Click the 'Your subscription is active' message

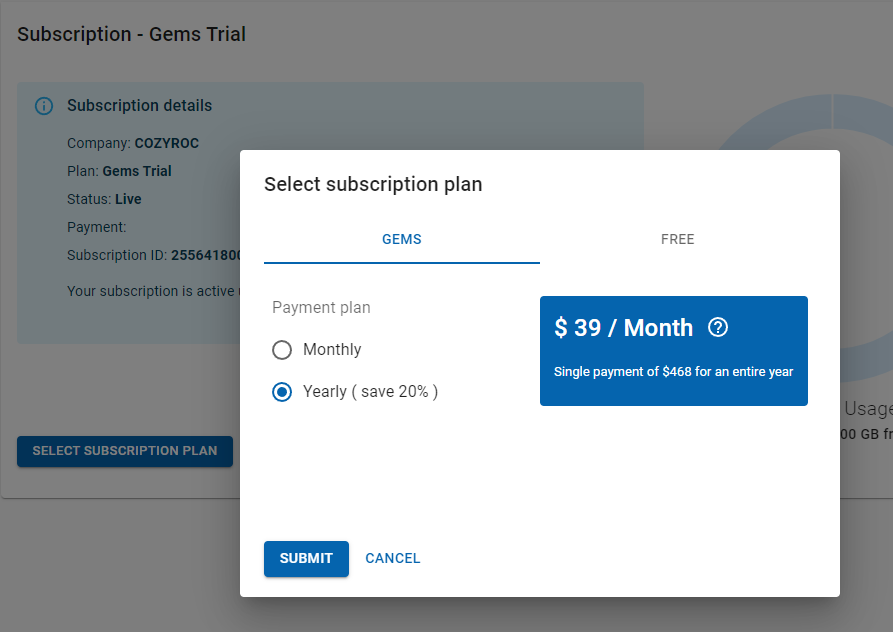(152, 291)
